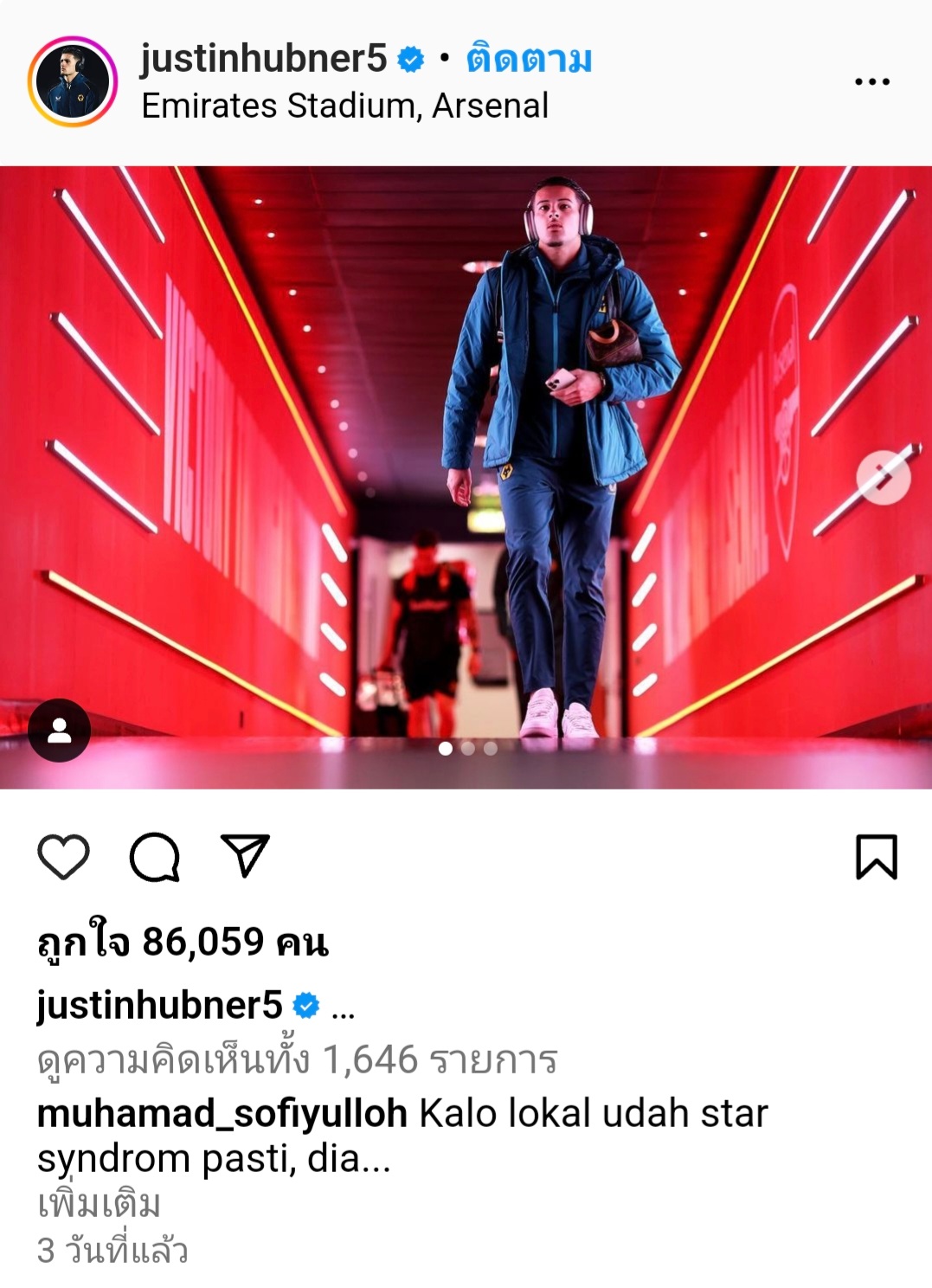Viewport: 932px width, 1288px height.
Task: Open three-dot options menu
Action: (872, 81)
